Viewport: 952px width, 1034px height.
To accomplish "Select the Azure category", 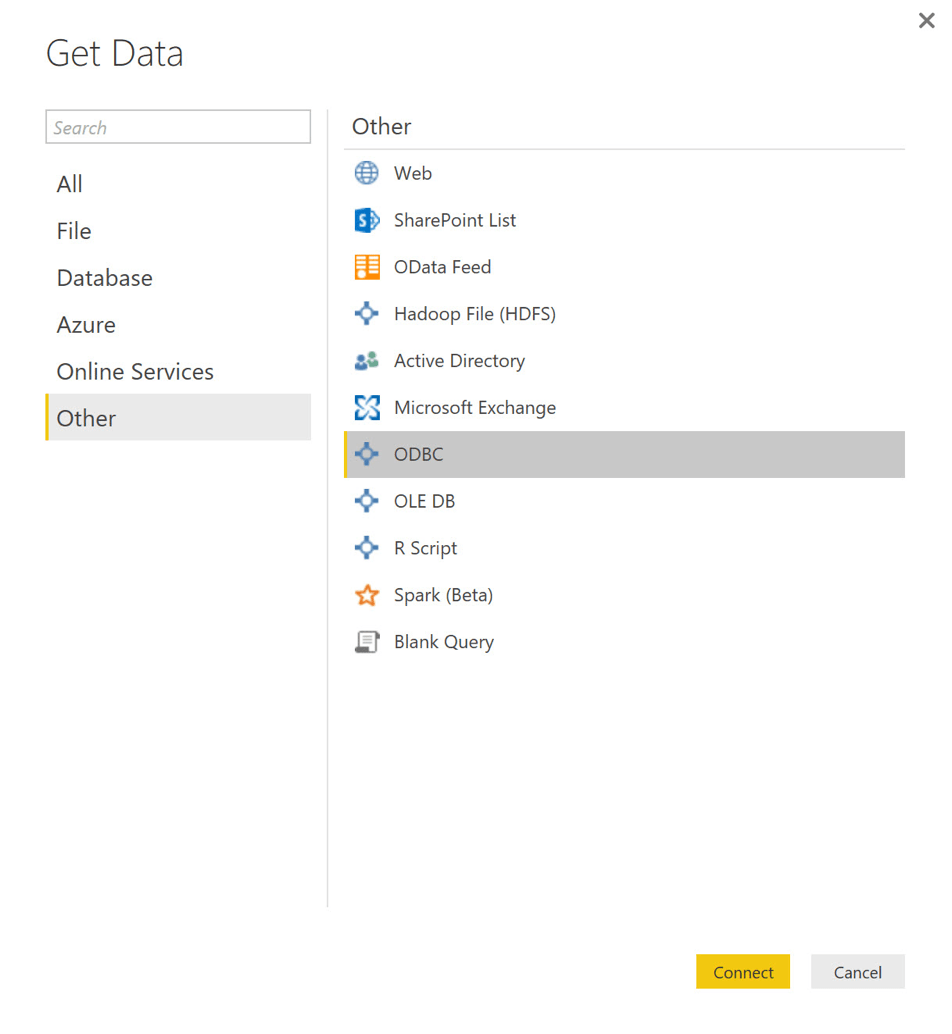I will pyautogui.click(x=86, y=324).
